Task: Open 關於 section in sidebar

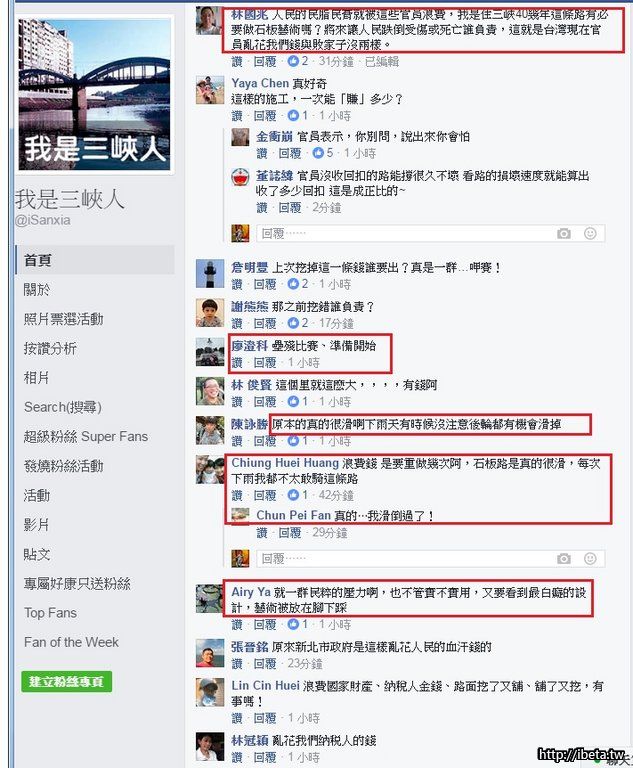Action: pyautogui.click(x=37, y=289)
